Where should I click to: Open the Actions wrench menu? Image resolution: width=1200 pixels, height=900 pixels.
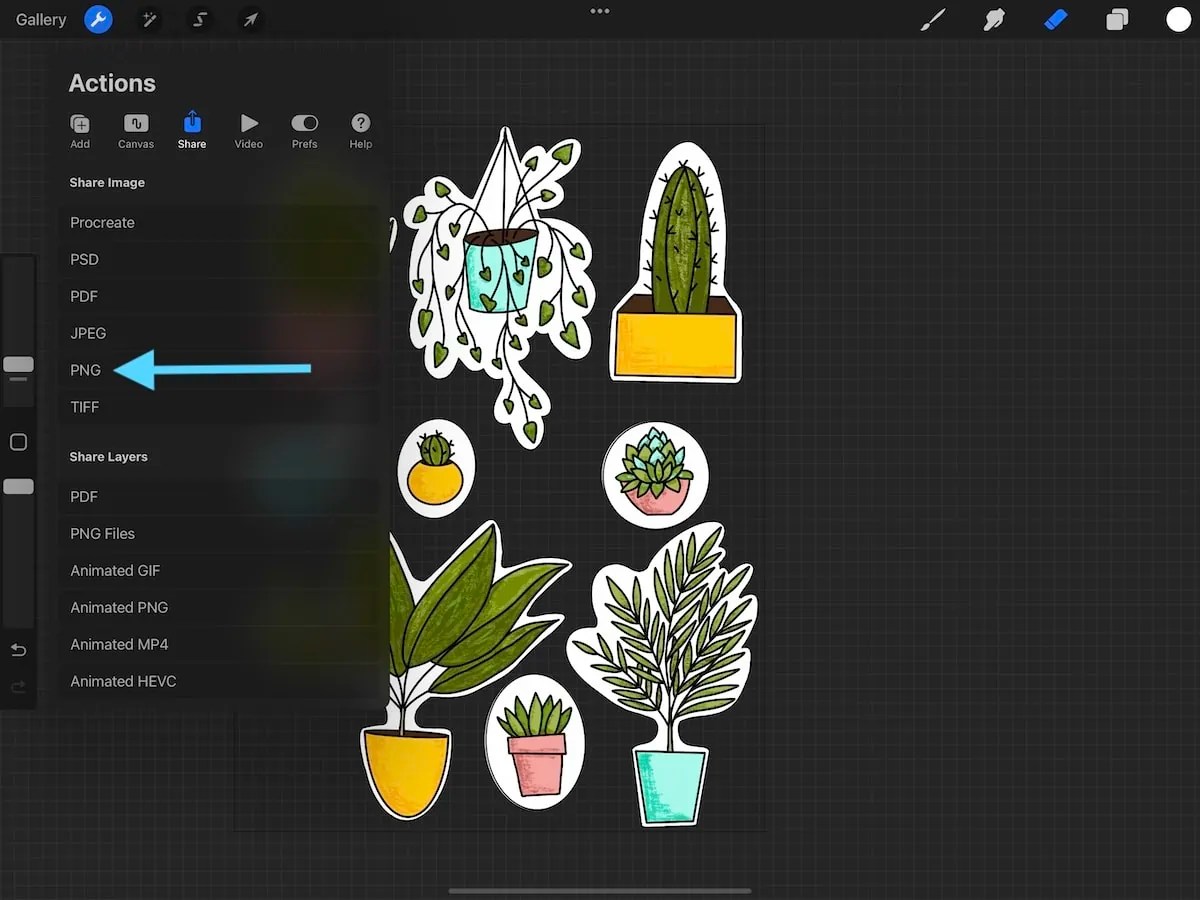point(98,19)
